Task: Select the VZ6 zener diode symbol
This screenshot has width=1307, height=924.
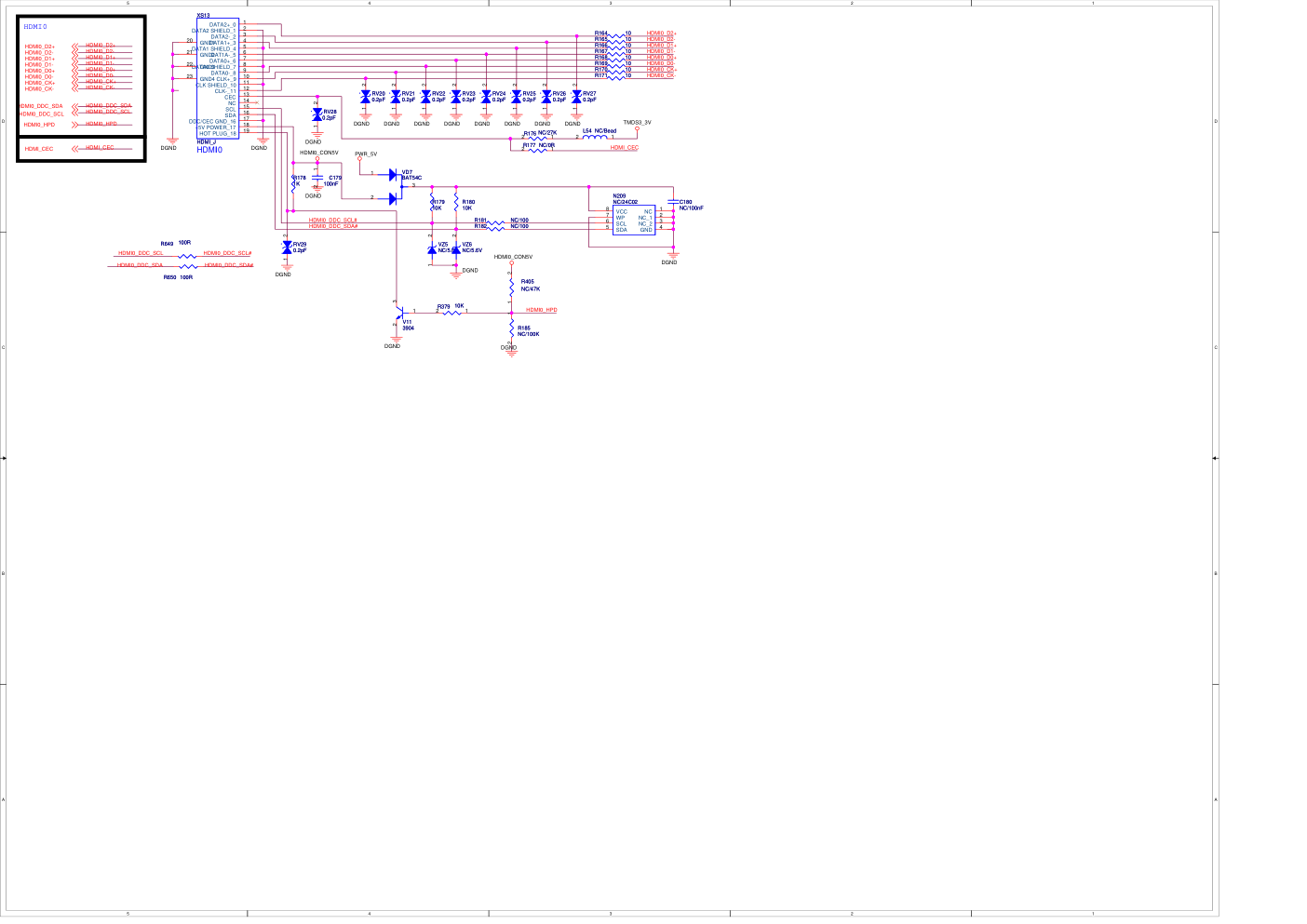Action: point(455,248)
